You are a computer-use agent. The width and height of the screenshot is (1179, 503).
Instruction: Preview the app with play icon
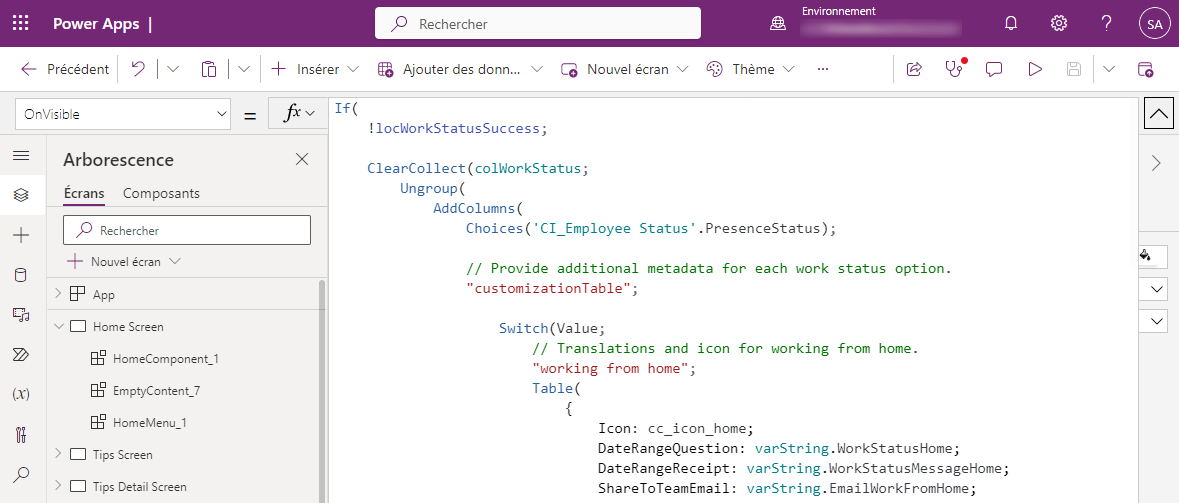coord(1035,69)
